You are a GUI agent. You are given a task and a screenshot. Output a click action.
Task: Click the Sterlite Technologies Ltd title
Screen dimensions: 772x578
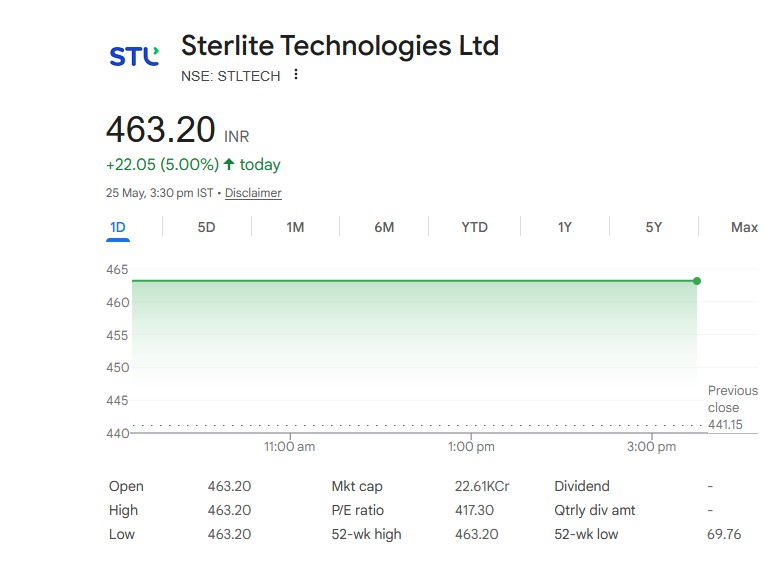340,45
